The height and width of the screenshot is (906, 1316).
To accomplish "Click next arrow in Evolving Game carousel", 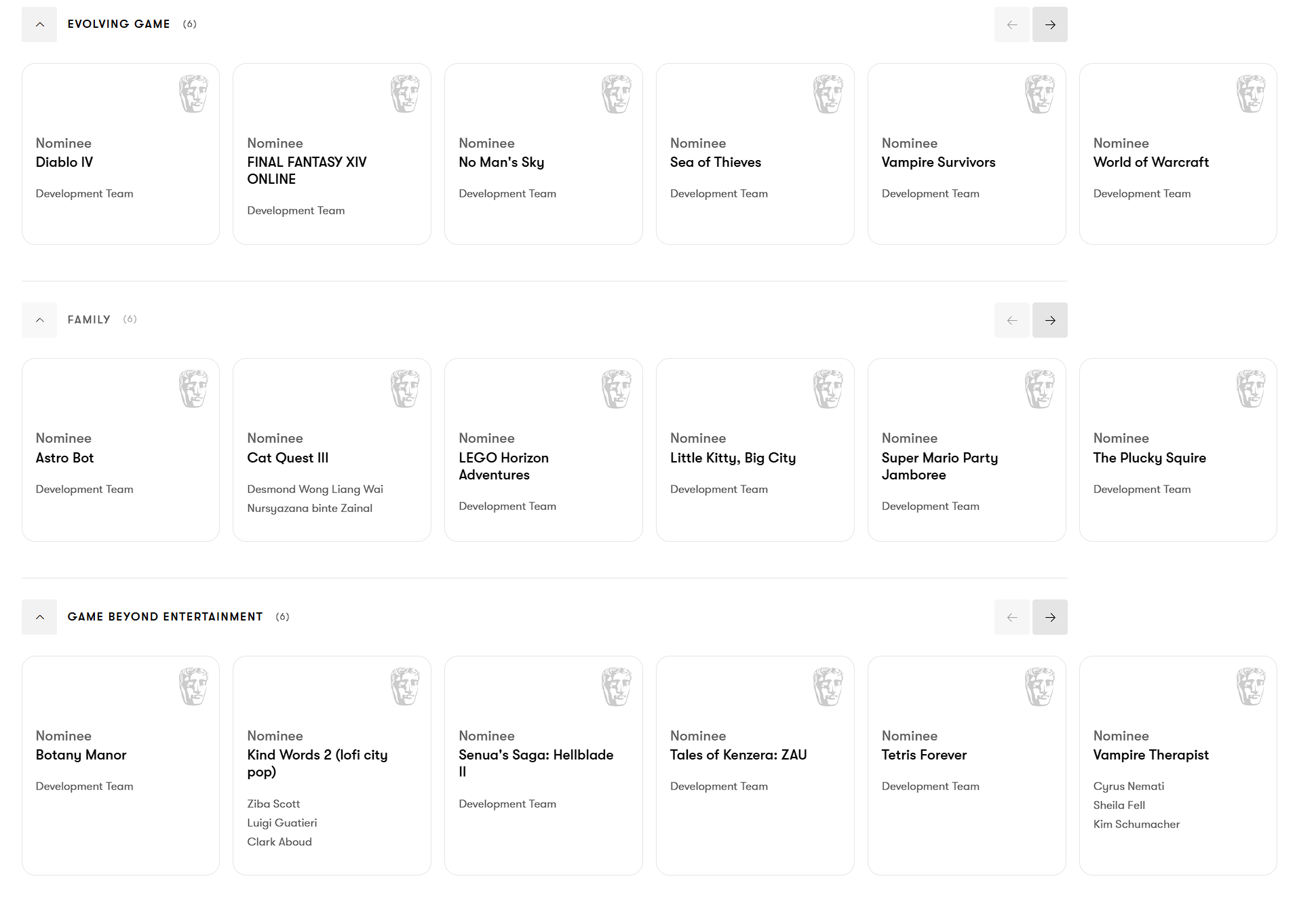I will (x=1049, y=24).
